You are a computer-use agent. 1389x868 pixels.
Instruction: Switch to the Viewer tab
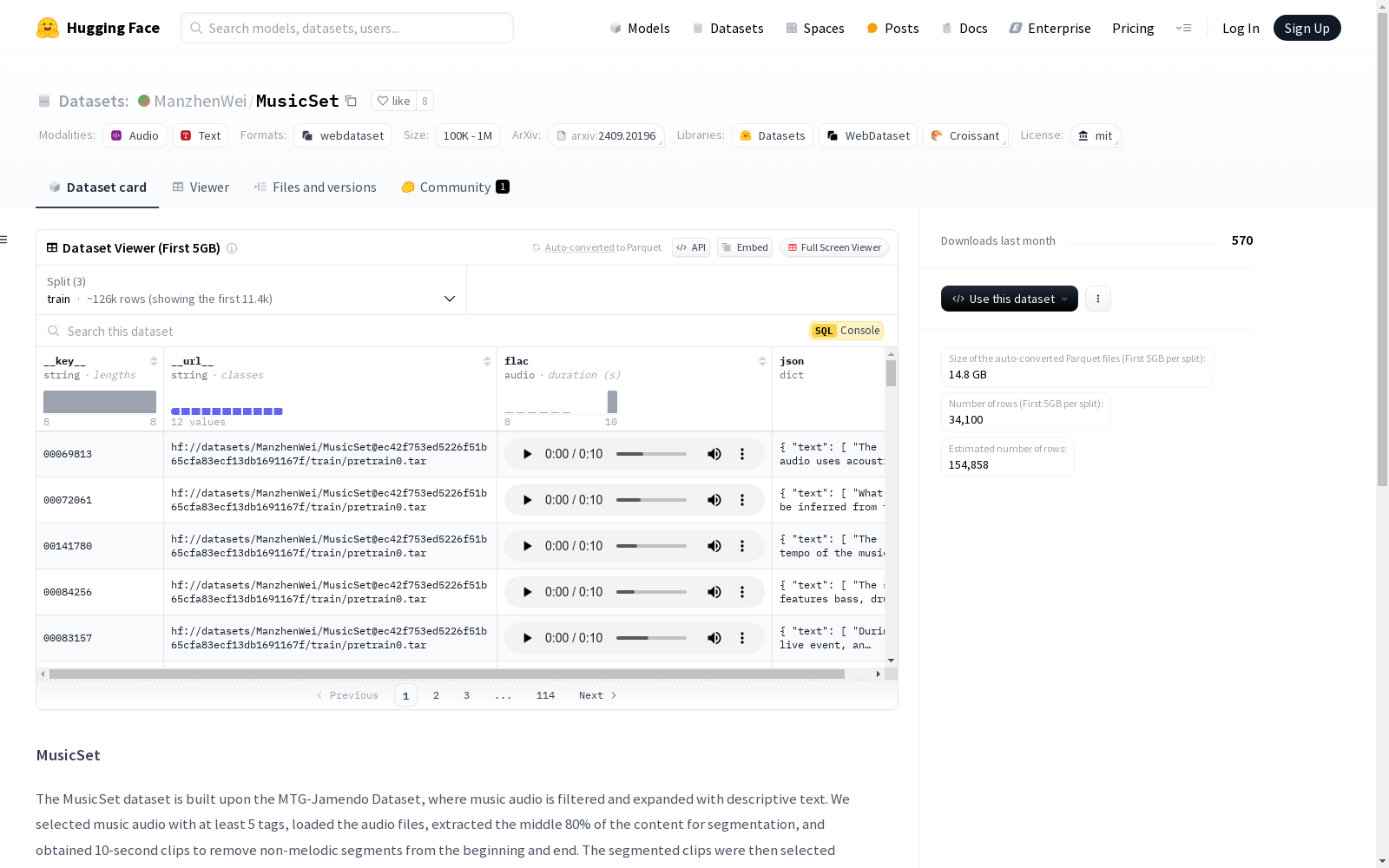click(201, 187)
